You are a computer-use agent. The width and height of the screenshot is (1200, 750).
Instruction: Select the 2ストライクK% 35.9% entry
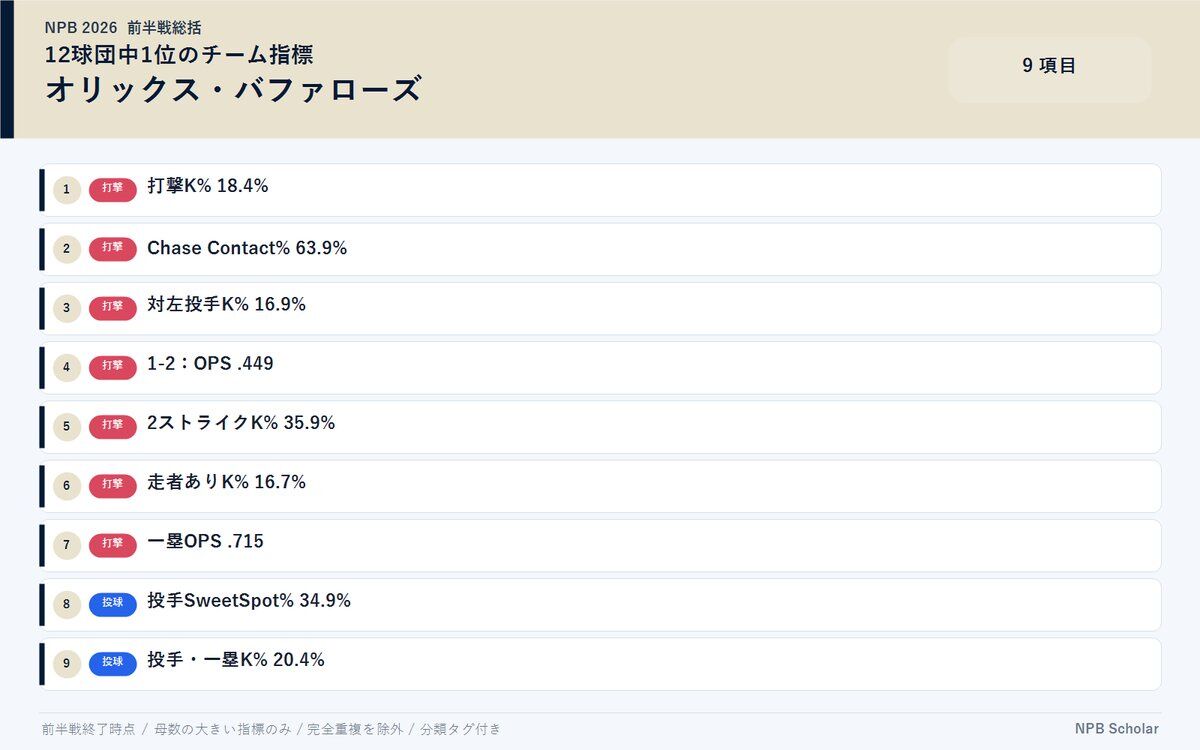(600, 427)
